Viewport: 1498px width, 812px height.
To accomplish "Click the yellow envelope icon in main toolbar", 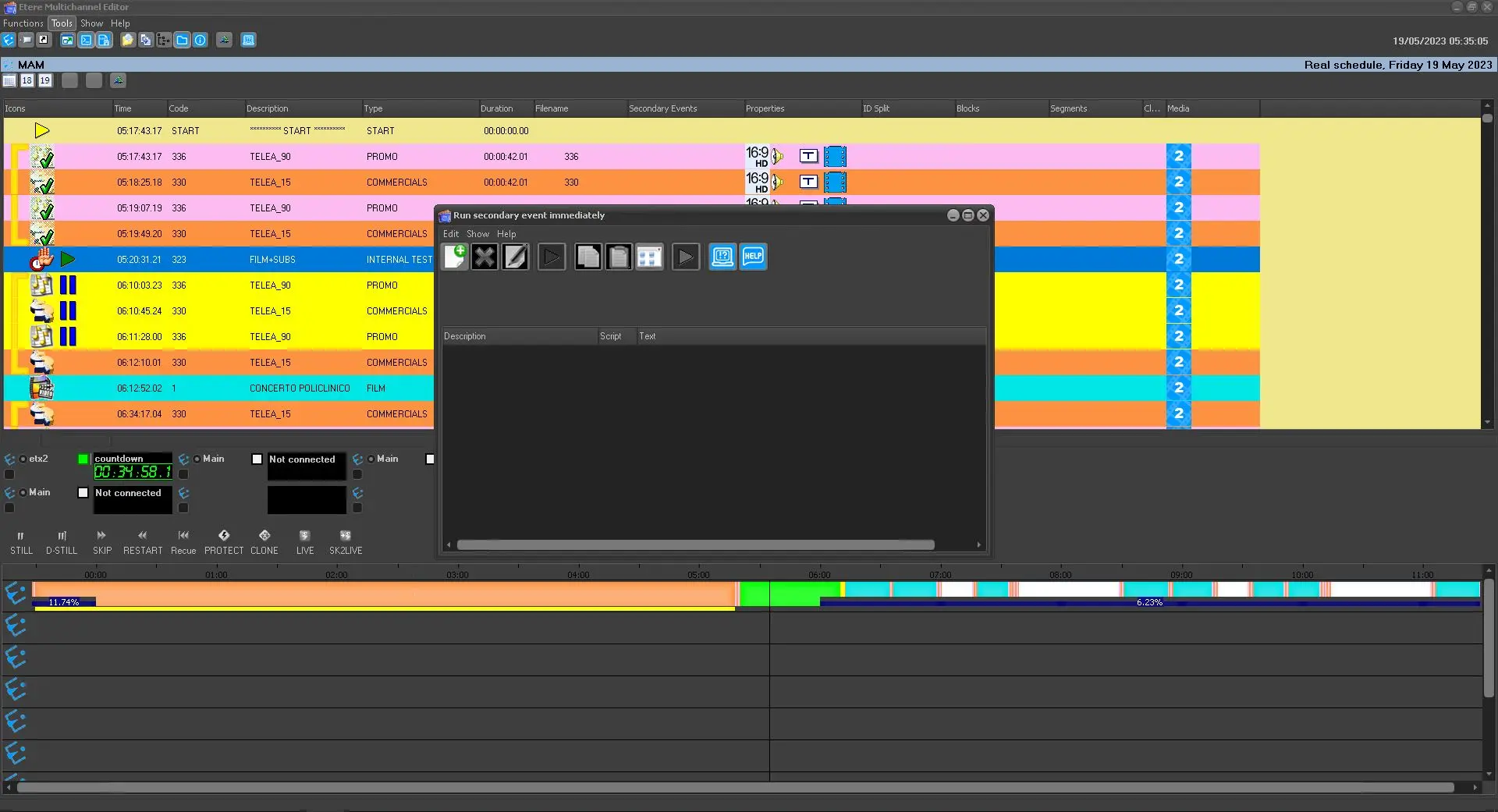I will (127, 40).
